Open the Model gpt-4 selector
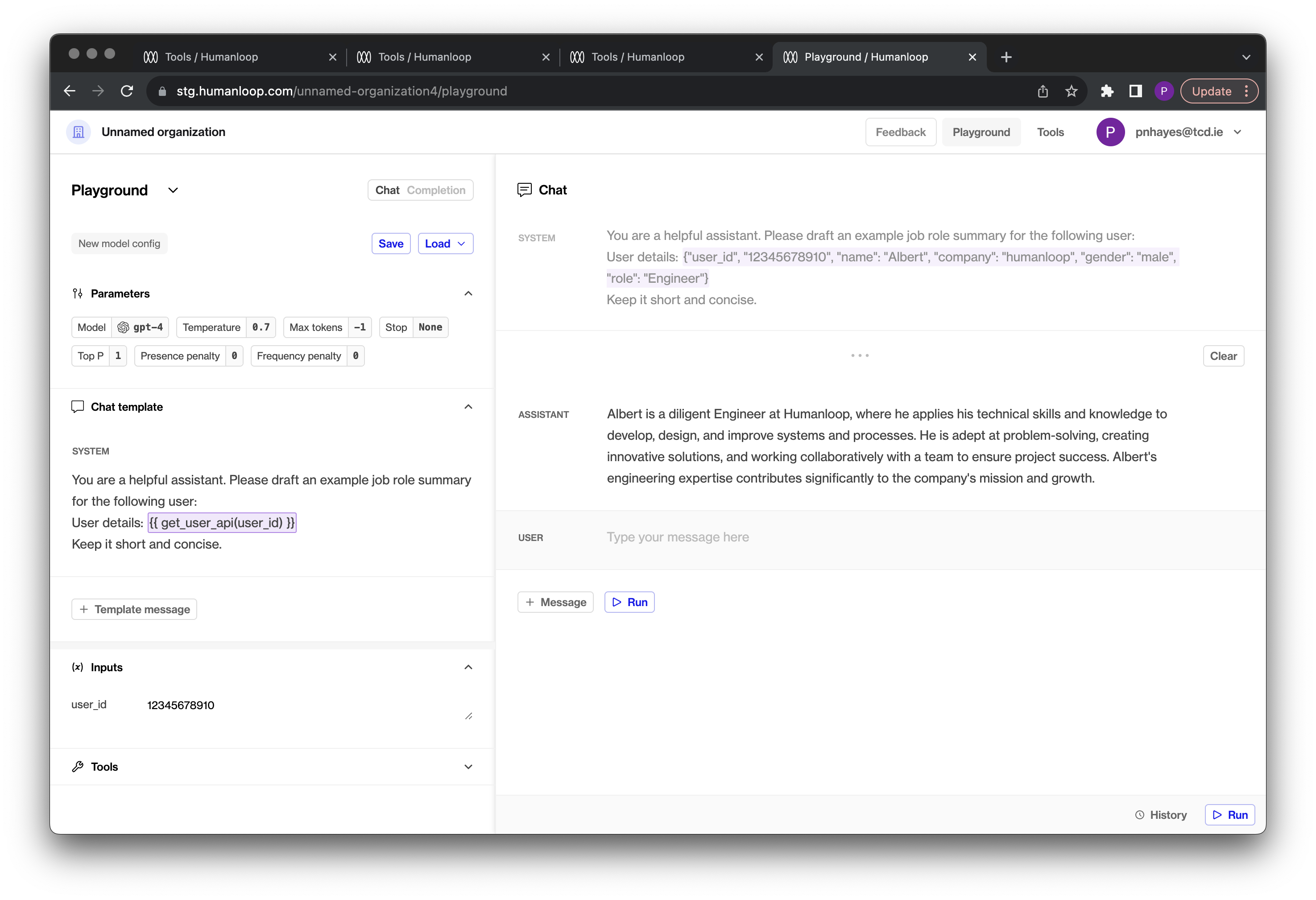This screenshot has width=1316, height=900. click(120, 327)
